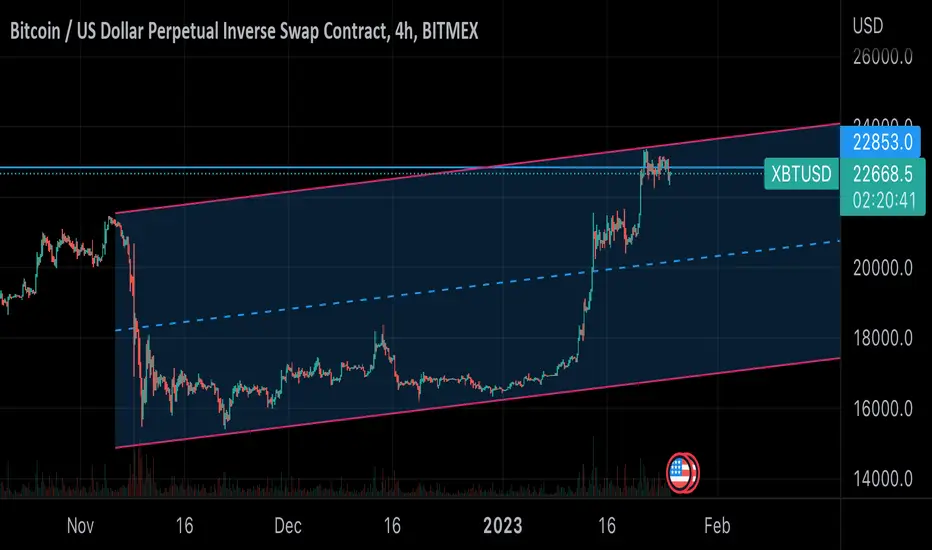
Task: Select the lower pink channel trendline
Action: pos(476,403)
